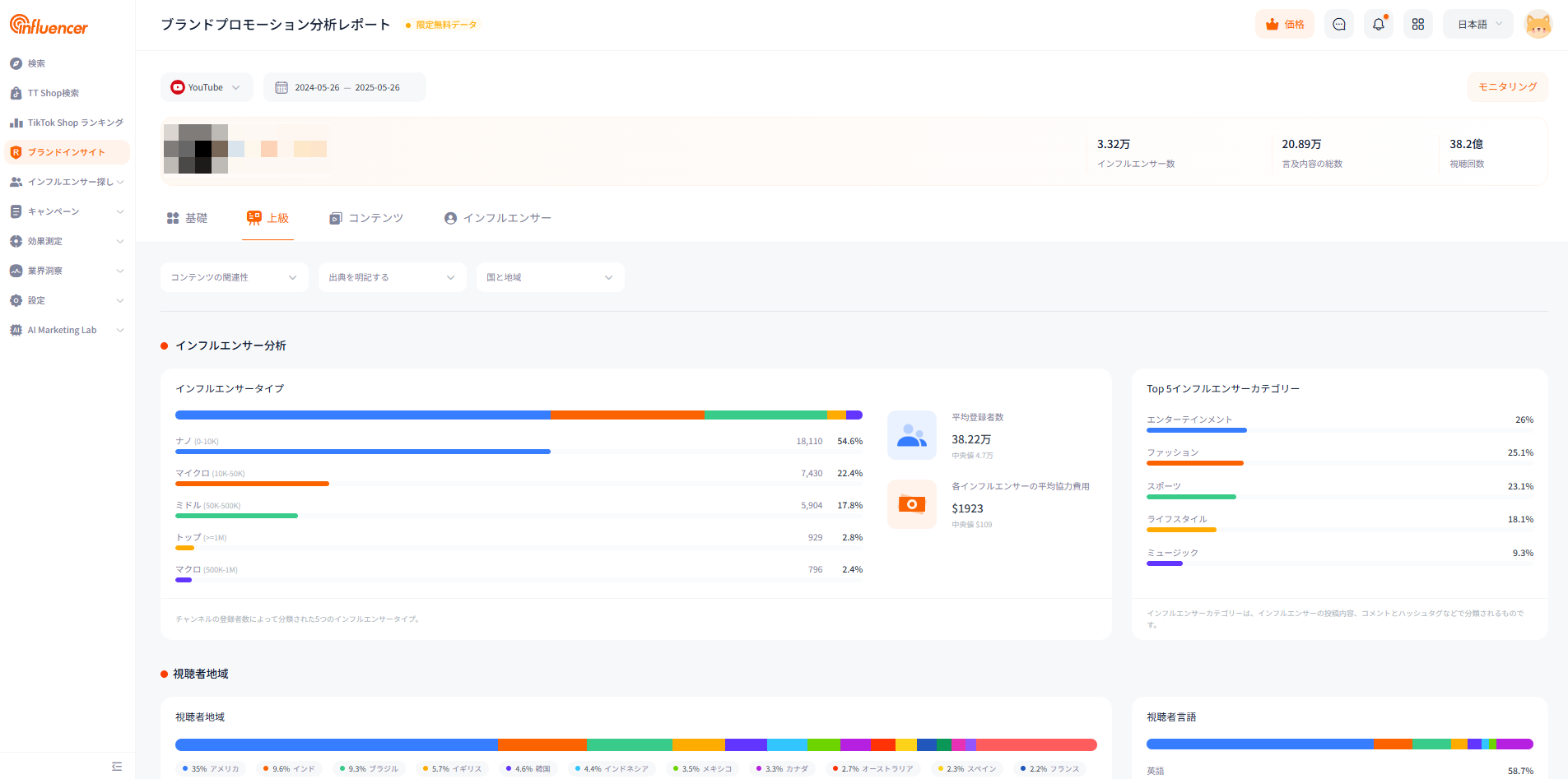The height and width of the screenshot is (779, 1568).
Task: Go to TikTok Shop ランキング
Action: [x=74, y=123]
